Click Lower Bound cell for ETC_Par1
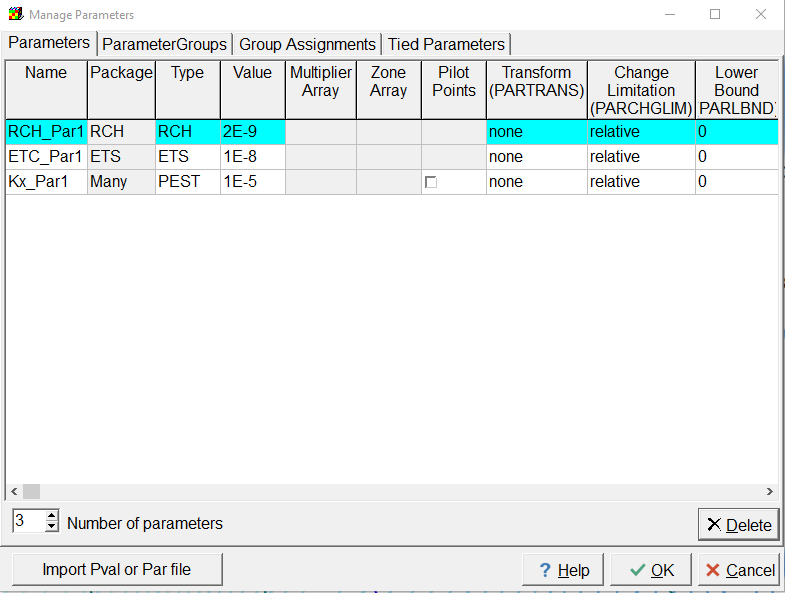This screenshot has height=593, width=785. pos(736,157)
